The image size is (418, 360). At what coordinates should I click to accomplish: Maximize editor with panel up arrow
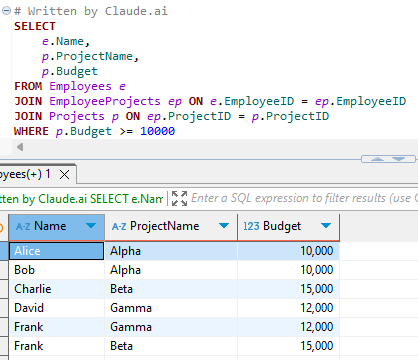coord(377,159)
